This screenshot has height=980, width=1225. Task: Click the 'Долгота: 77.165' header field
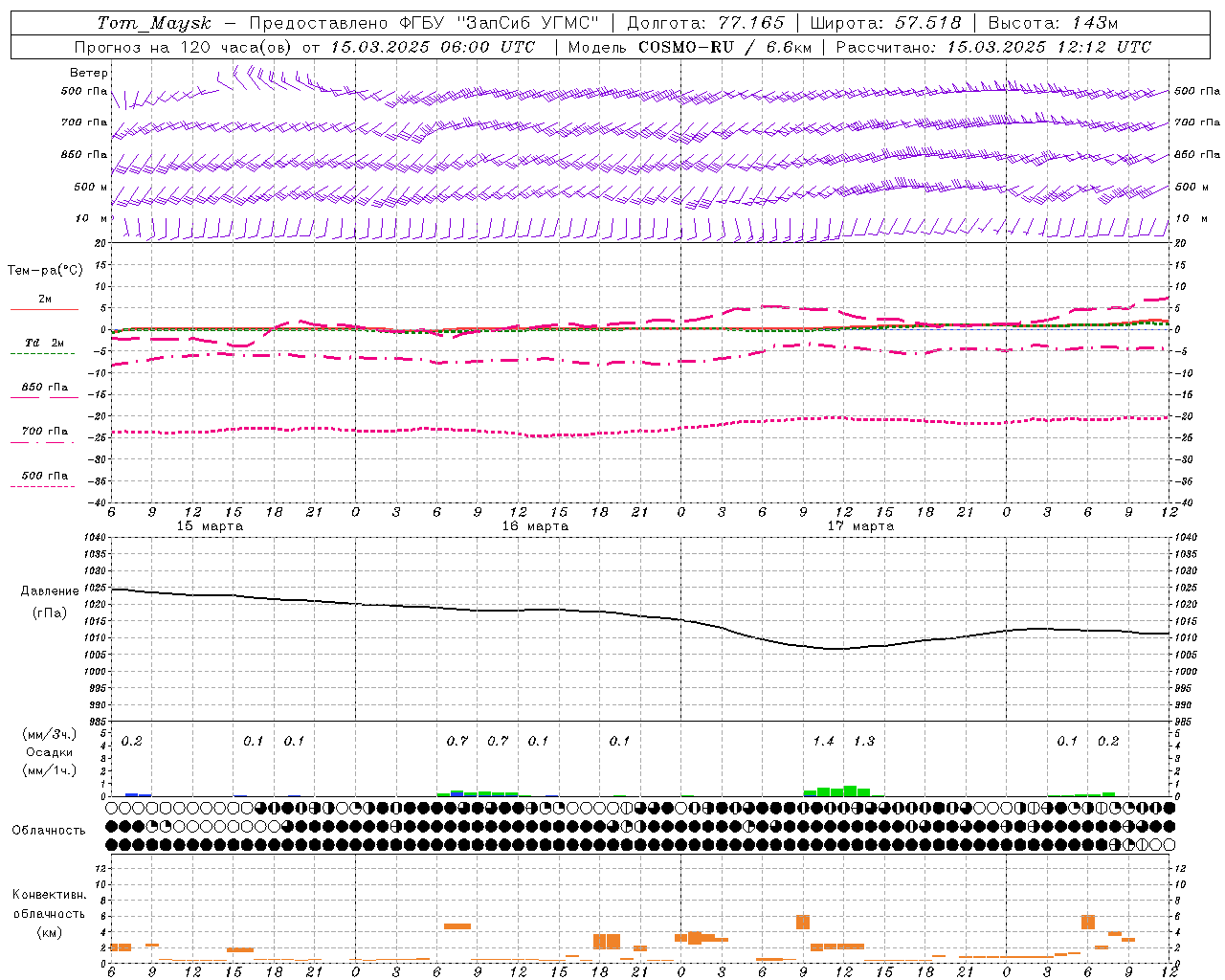[705, 23]
